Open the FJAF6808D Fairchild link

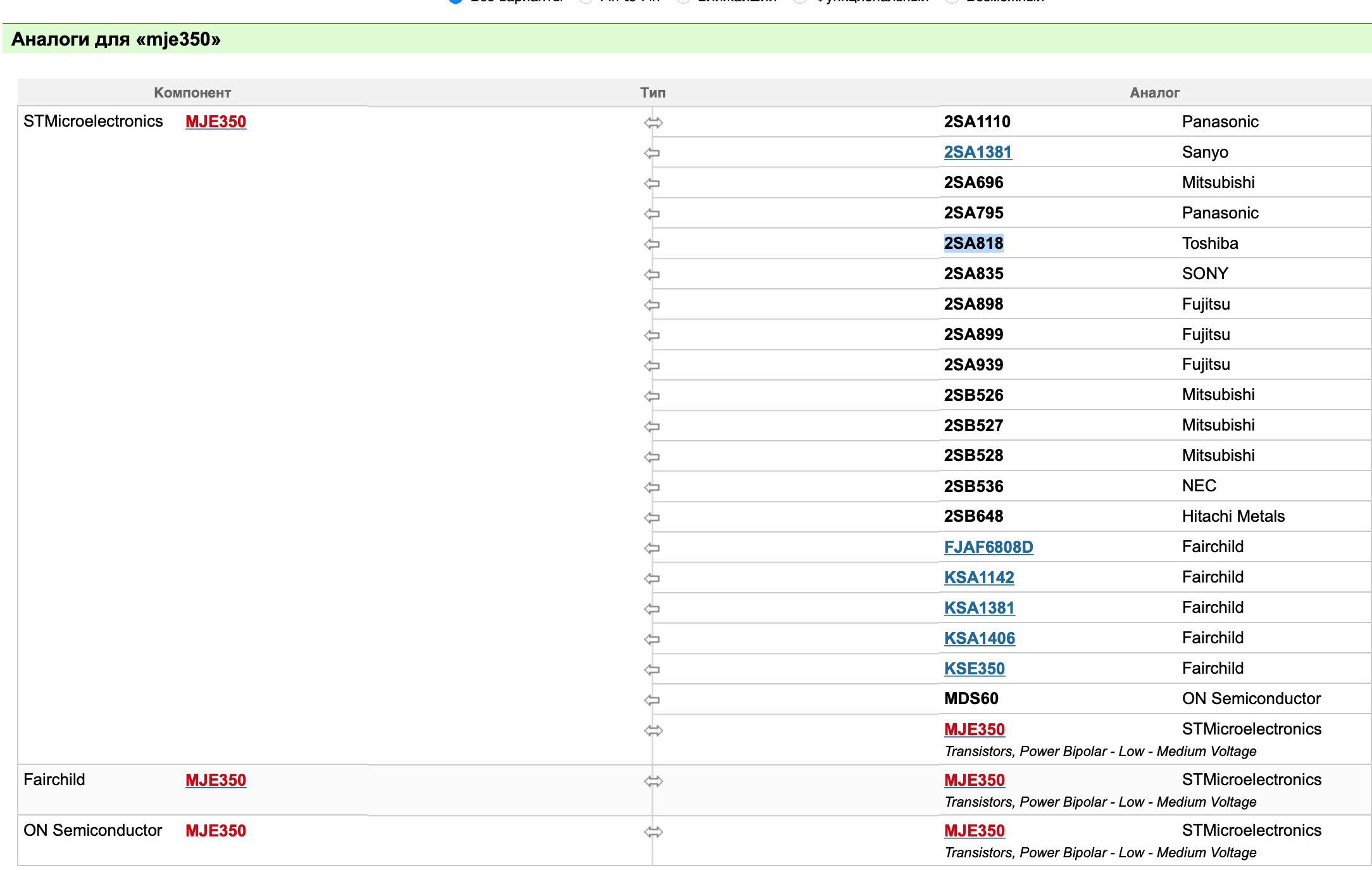pos(988,546)
